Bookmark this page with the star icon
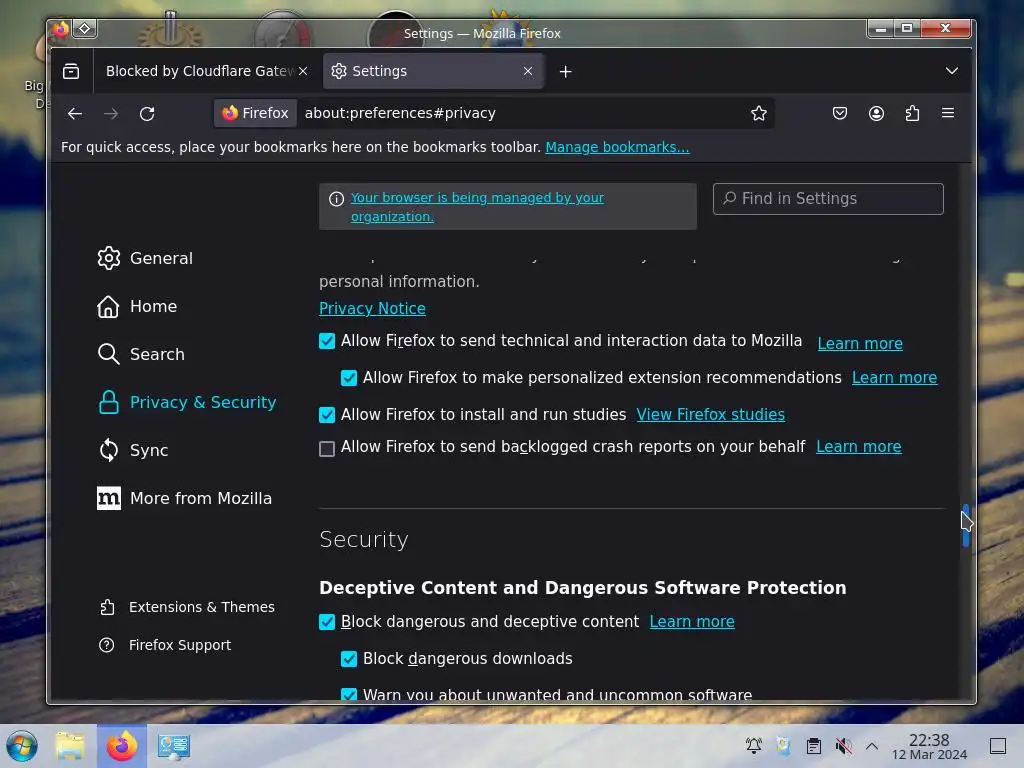Image resolution: width=1024 pixels, height=768 pixels. click(758, 114)
